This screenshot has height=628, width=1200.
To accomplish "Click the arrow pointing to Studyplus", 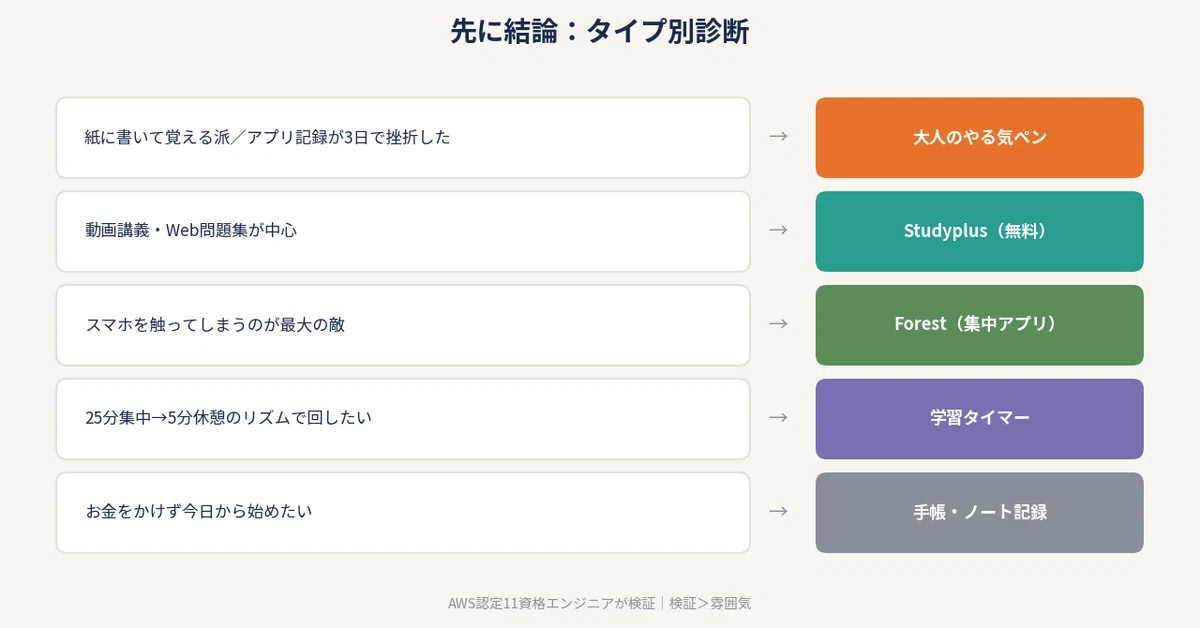I will [778, 230].
